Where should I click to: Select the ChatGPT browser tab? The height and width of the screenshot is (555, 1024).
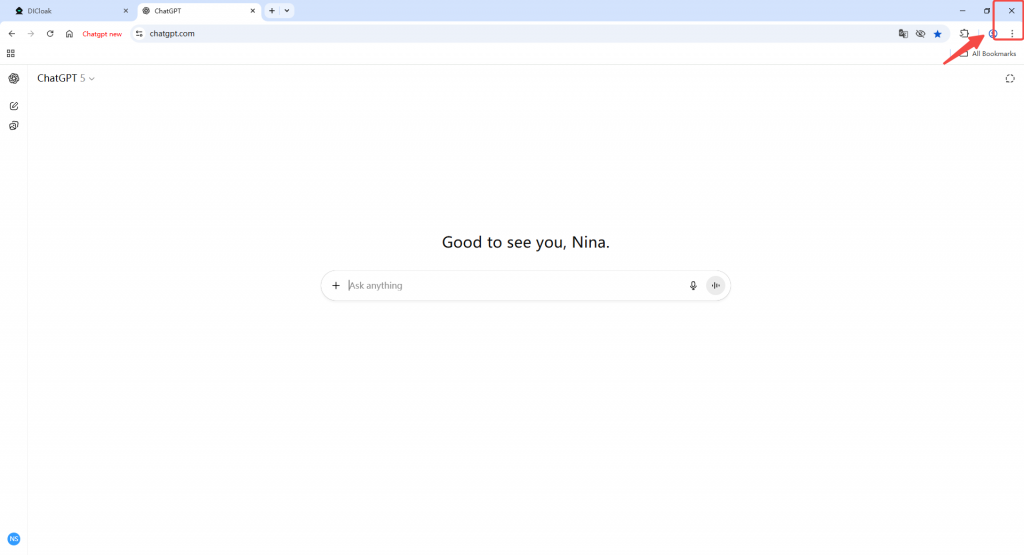[198, 11]
